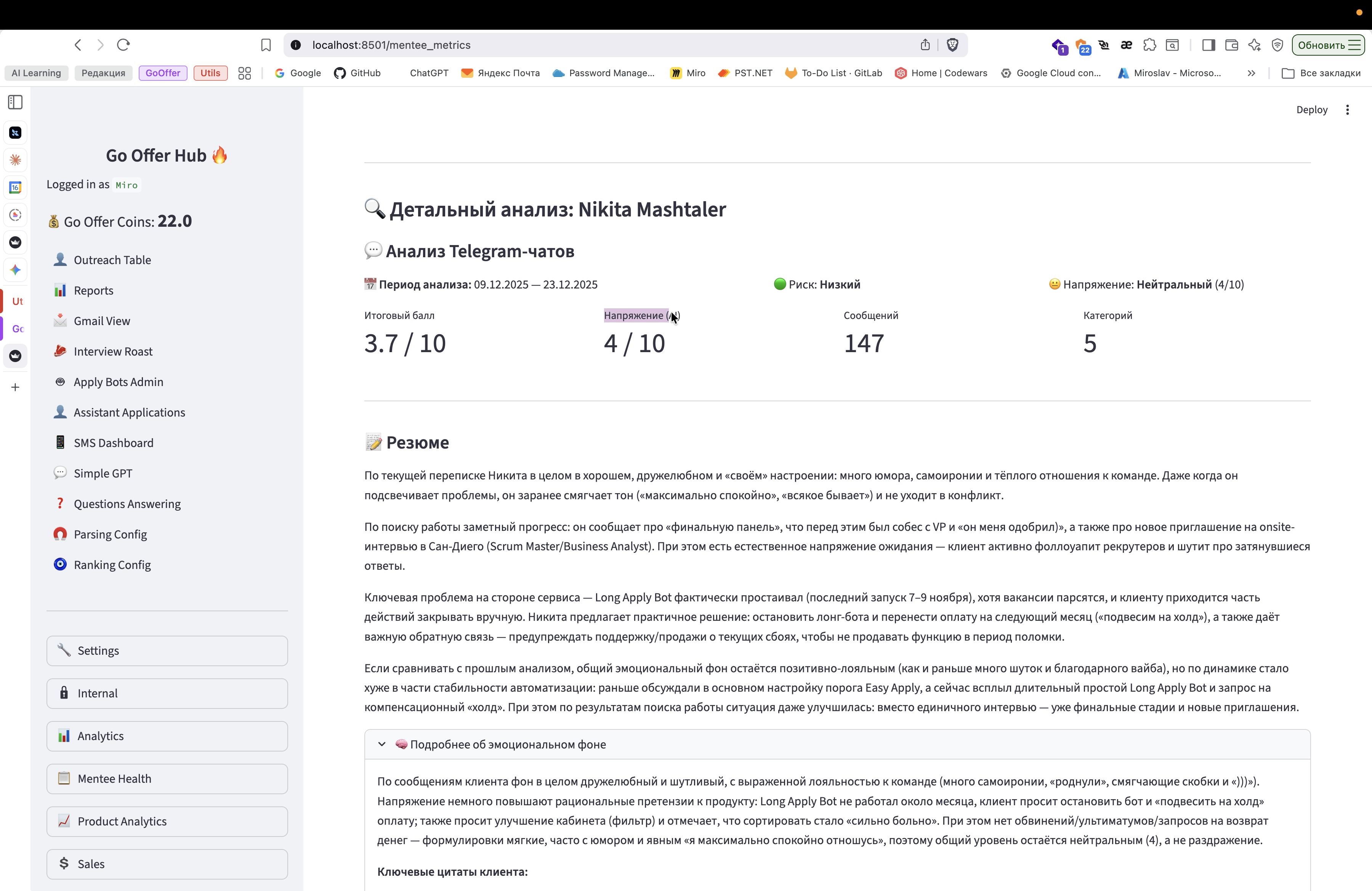1372x891 pixels.
Task: Expand the hidden bookmarks overflow chevron
Action: pyautogui.click(x=1251, y=73)
